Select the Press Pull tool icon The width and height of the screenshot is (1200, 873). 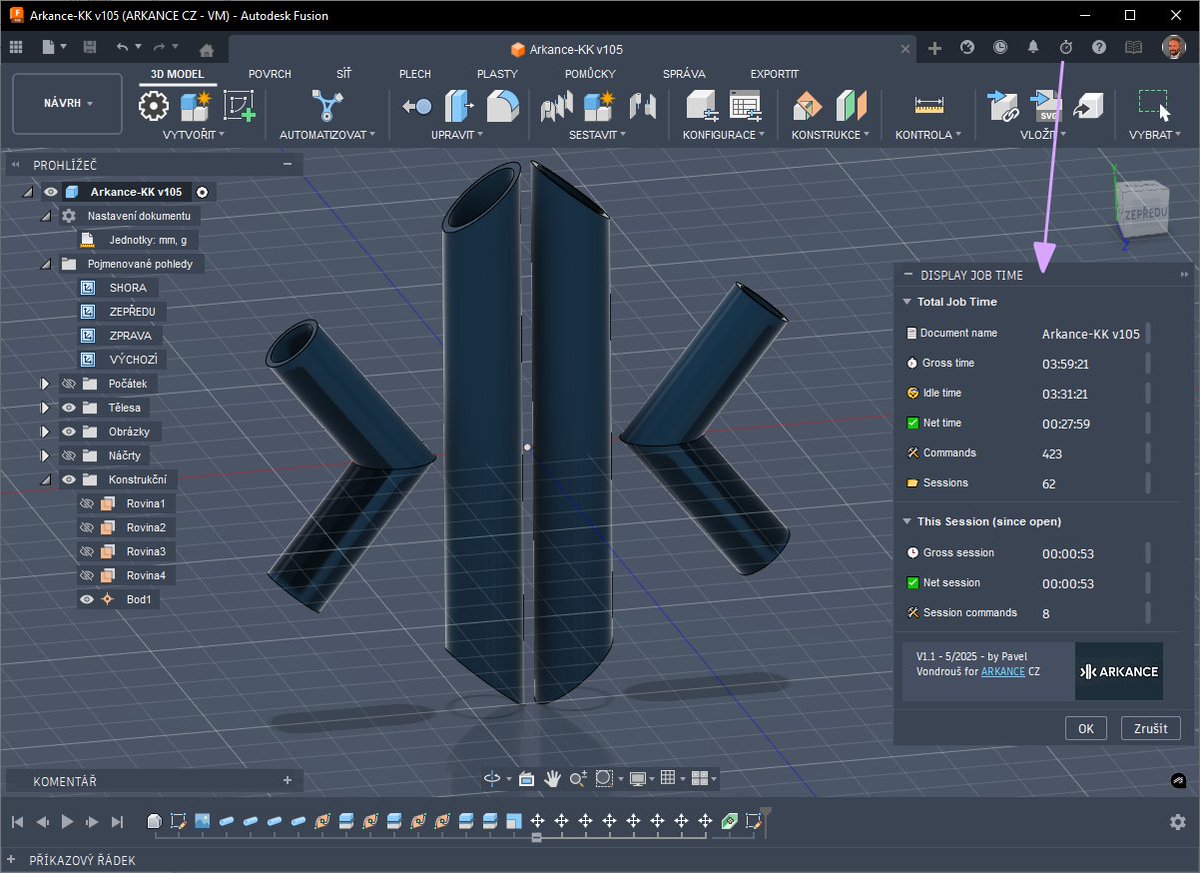[x=460, y=106]
